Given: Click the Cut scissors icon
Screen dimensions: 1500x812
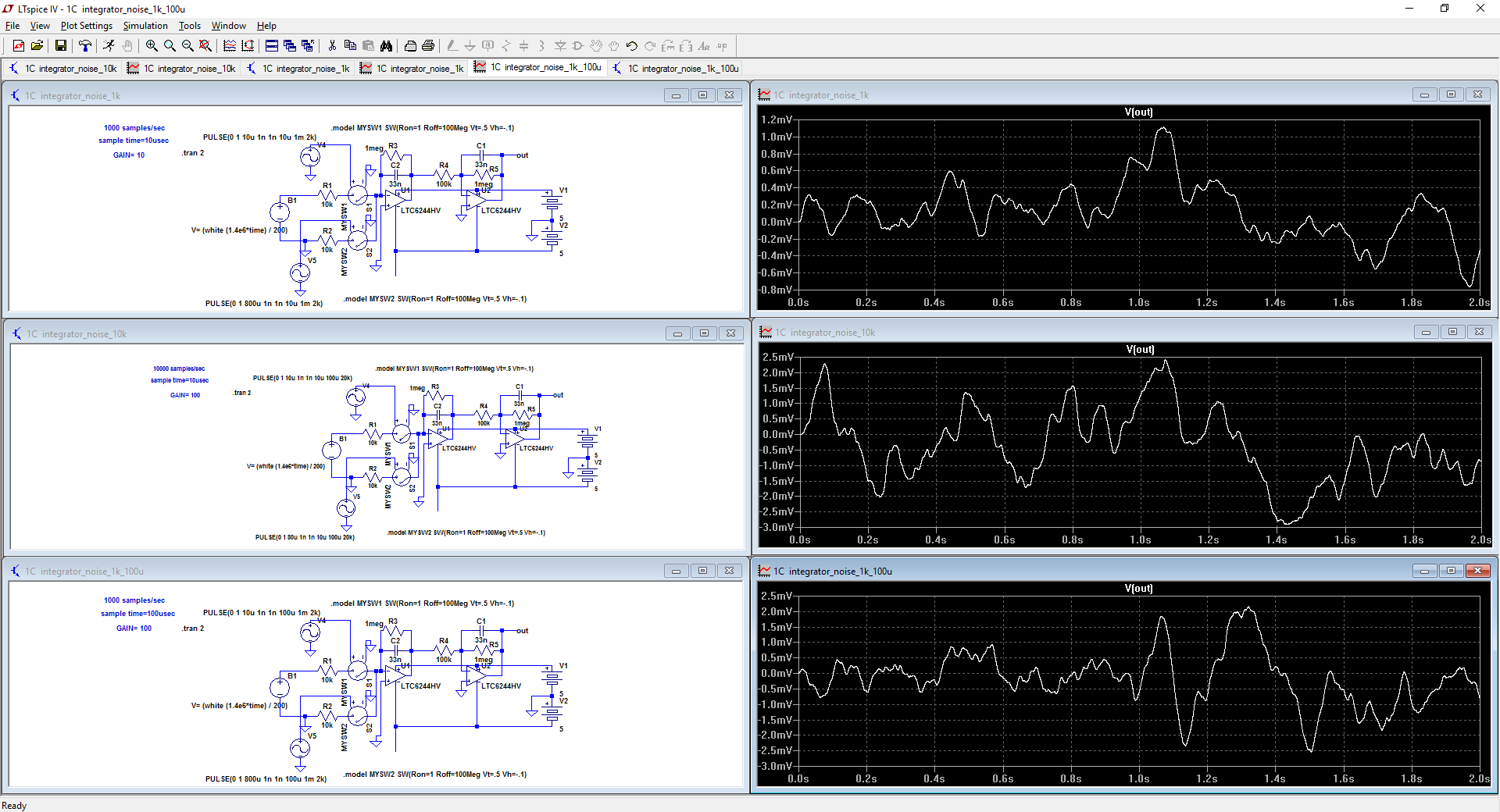Looking at the screenshot, I should [x=332, y=46].
